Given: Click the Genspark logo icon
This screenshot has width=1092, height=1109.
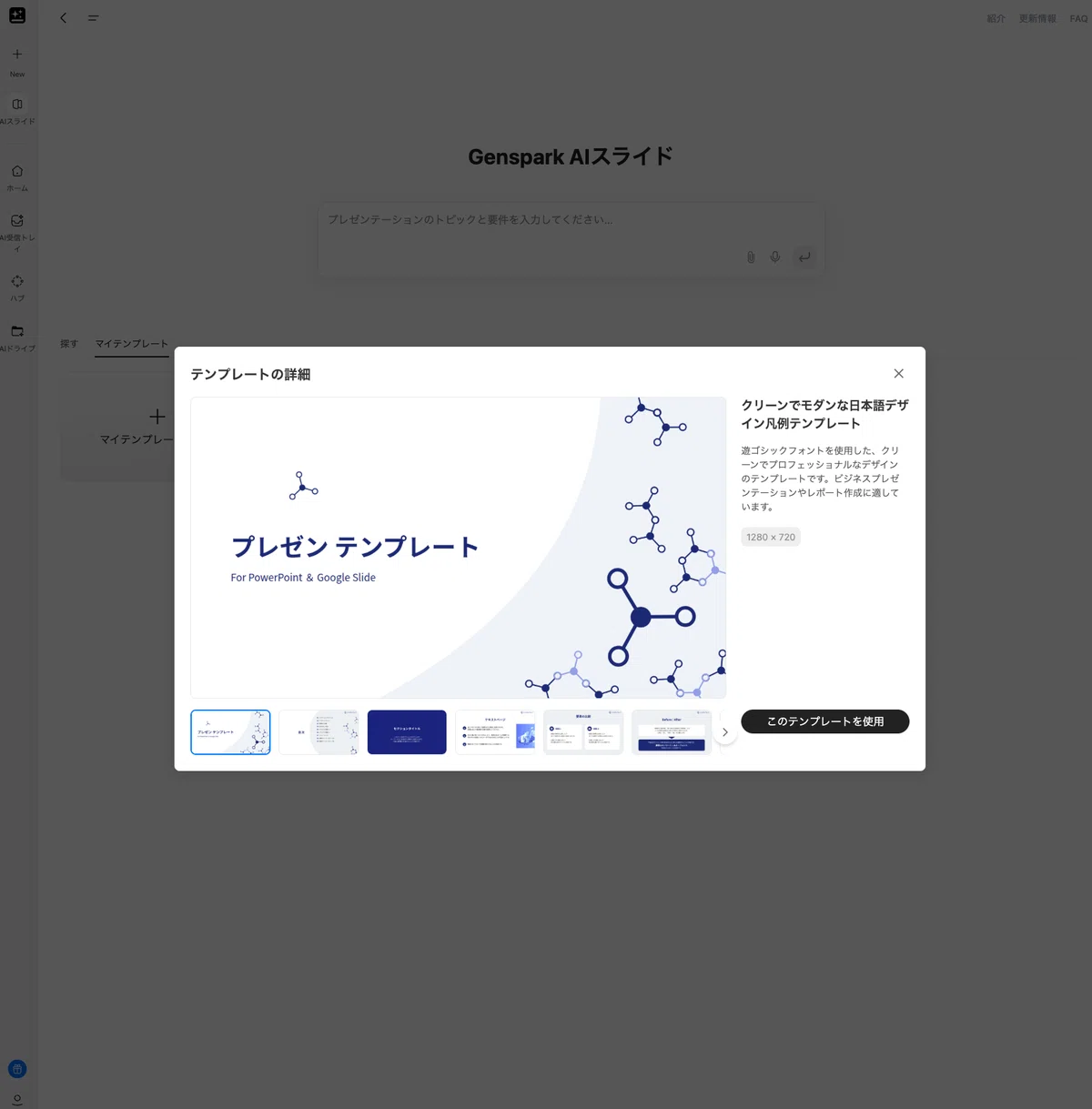Looking at the screenshot, I should point(17,15).
